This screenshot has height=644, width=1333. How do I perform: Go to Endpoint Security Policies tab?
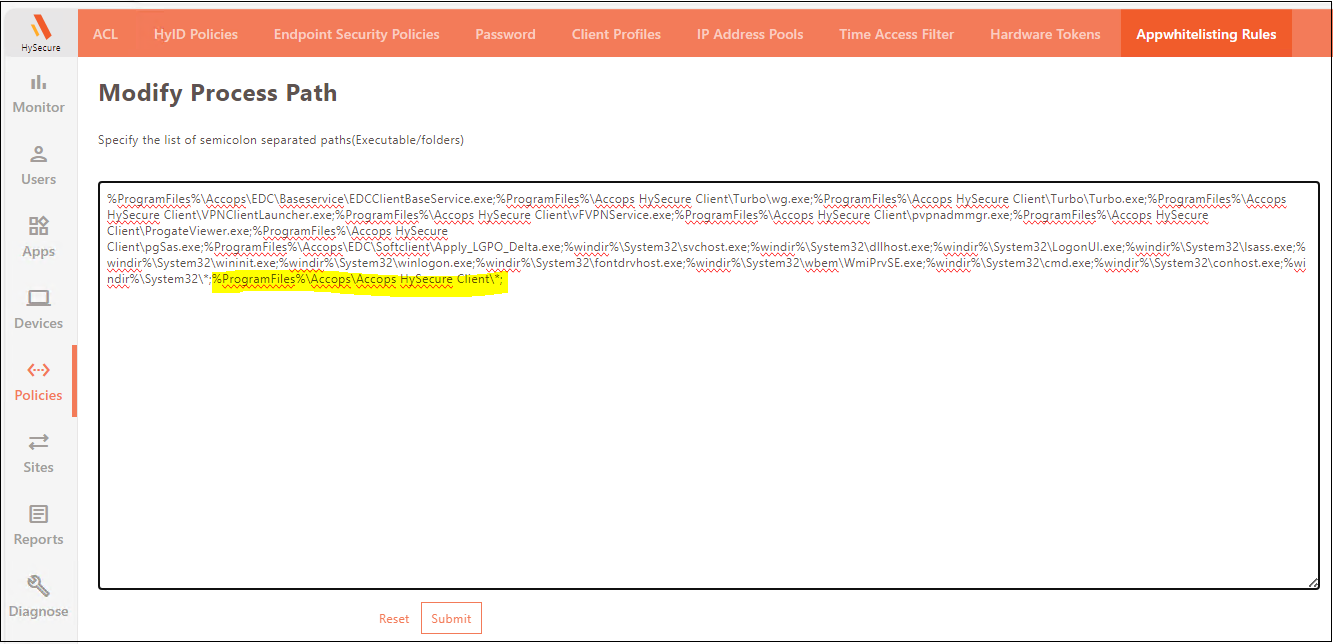(x=357, y=34)
